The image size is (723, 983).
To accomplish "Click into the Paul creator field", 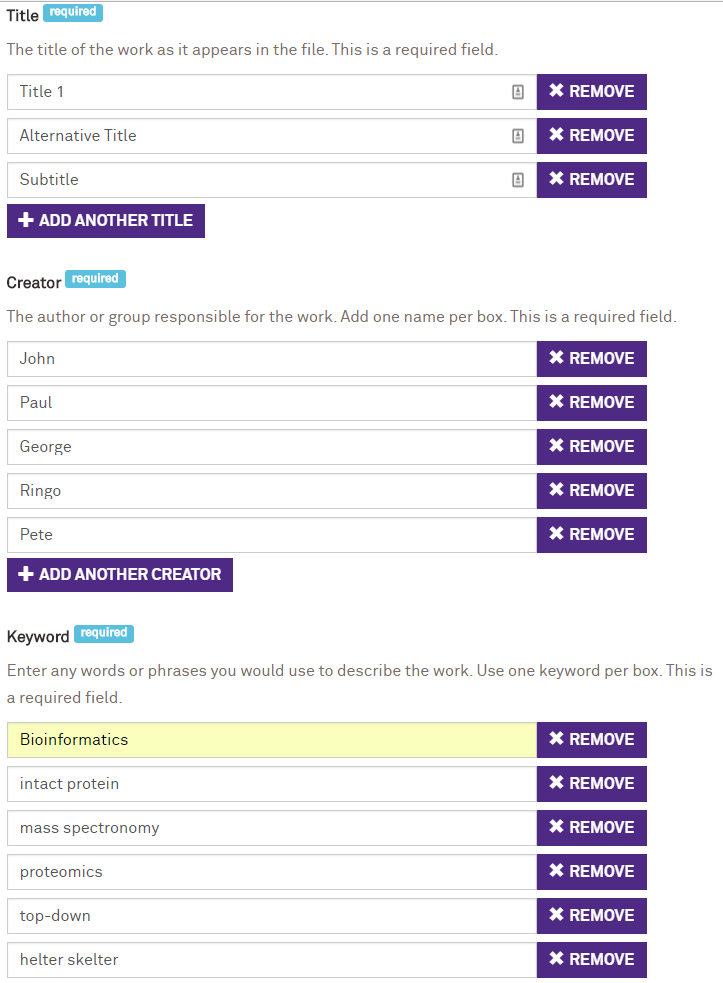I will click(272, 403).
